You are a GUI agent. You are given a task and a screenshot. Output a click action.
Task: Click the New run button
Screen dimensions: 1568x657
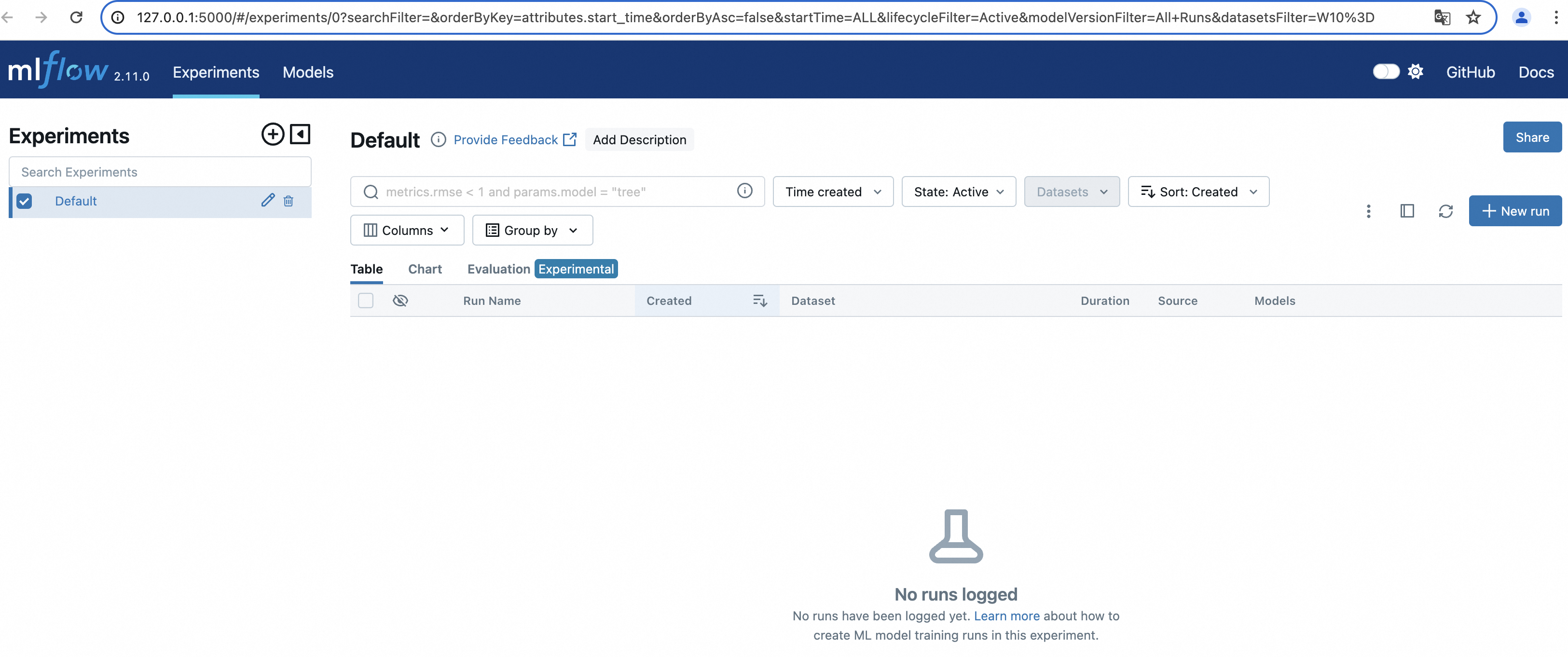[1514, 211]
